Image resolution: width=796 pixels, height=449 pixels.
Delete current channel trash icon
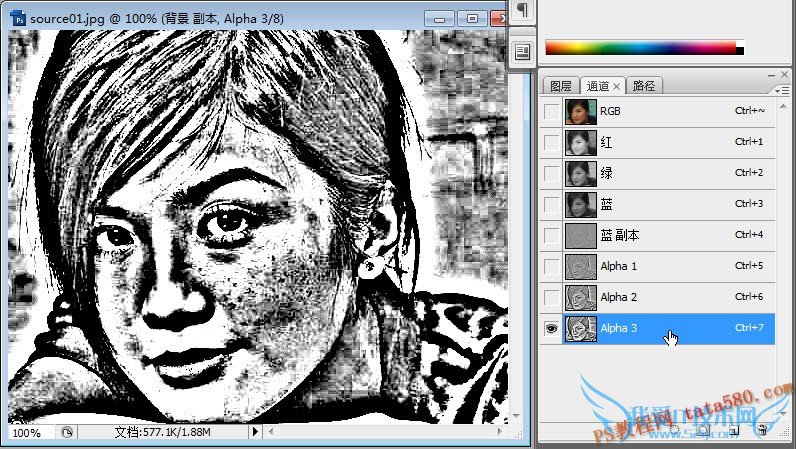pos(762,430)
